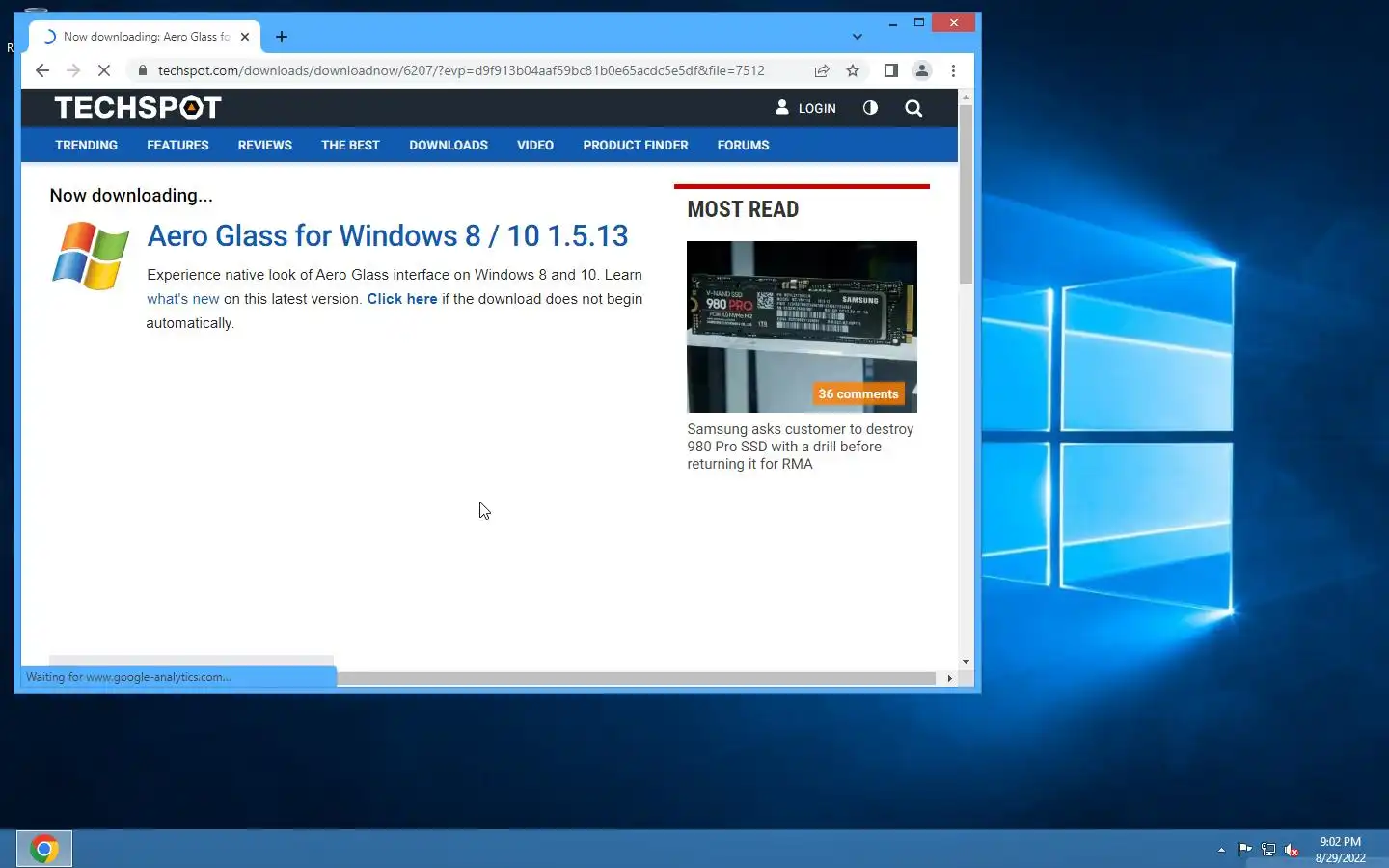Click the MOST READ heading
This screenshot has height=868, width=1389.
click(x=743, y=209)
